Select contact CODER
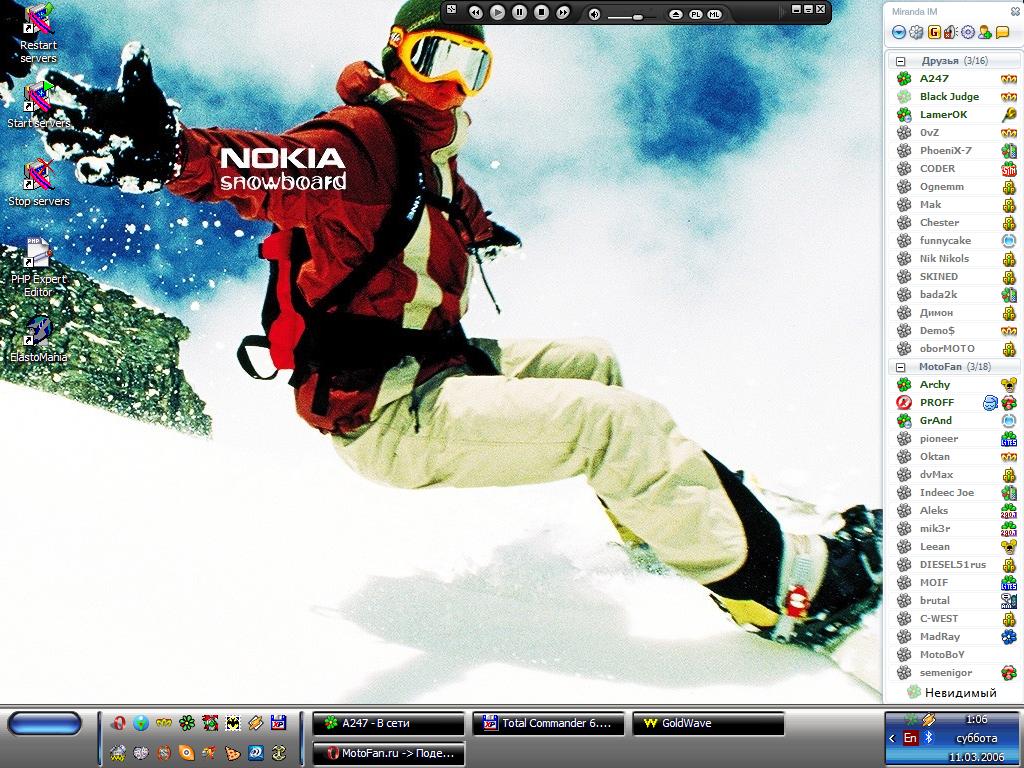Image resolution: width=1024 pixels, height=768 pixels. (953, 168)
